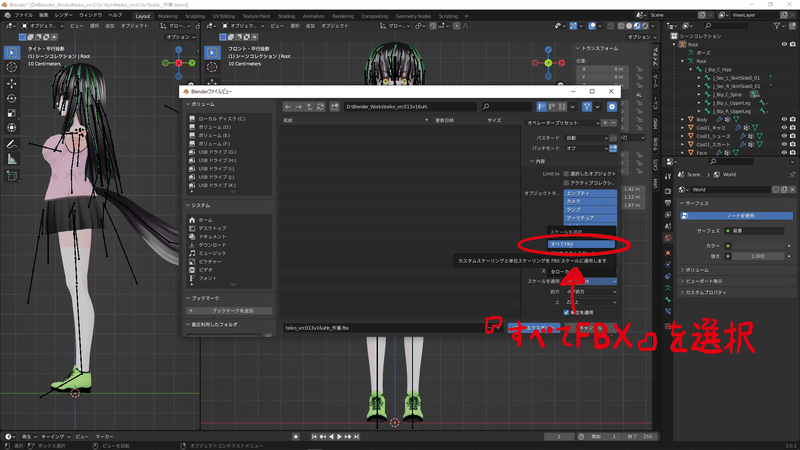Check the active collection checkbox
Image resolution: width=800 pixels, height=450 pixels.
tap(566, 183)
